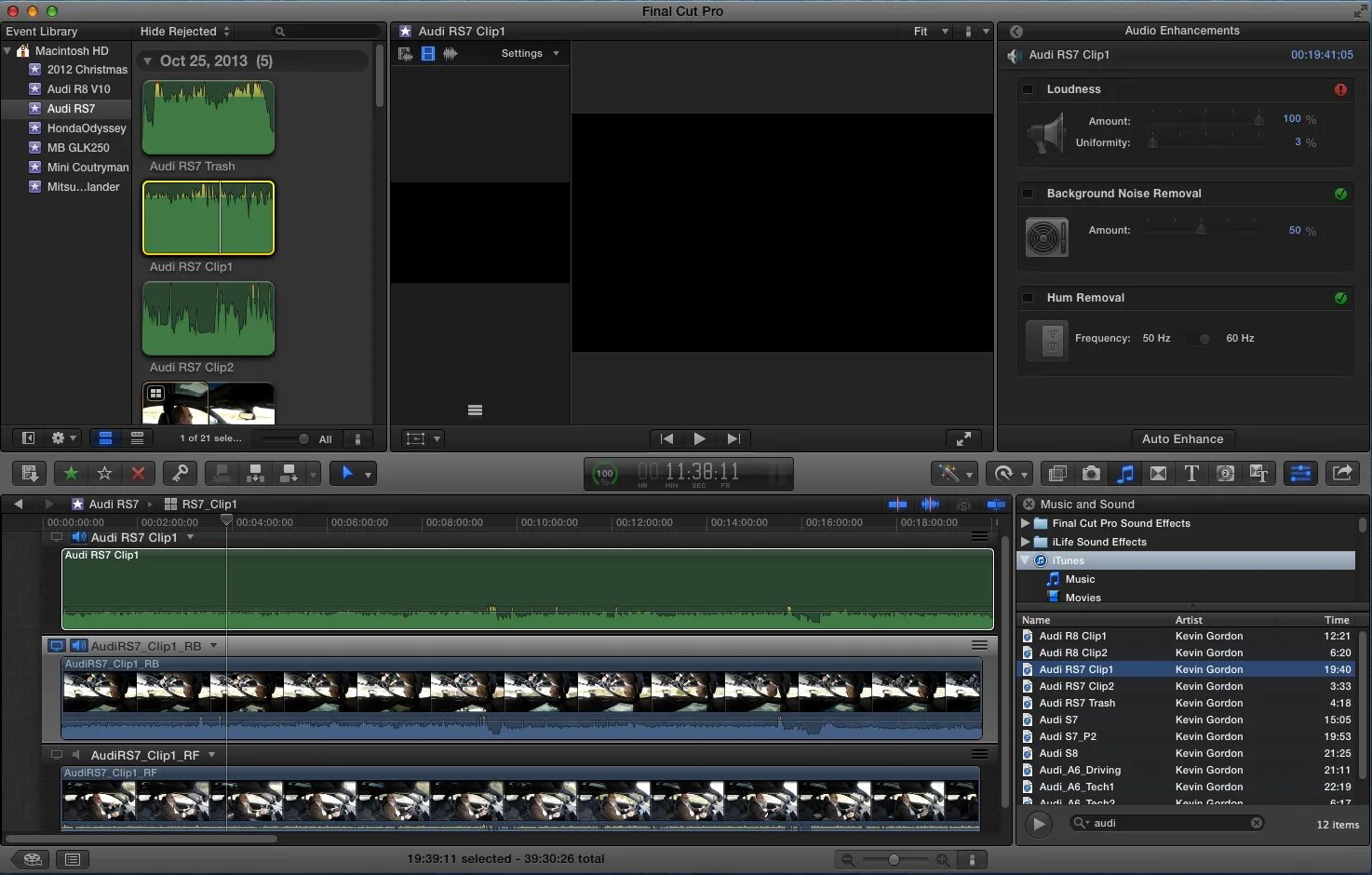1372x875 pixels.
Task: Expand Final Cut Pro Sound Effects folder
Action: [1026, 523]
